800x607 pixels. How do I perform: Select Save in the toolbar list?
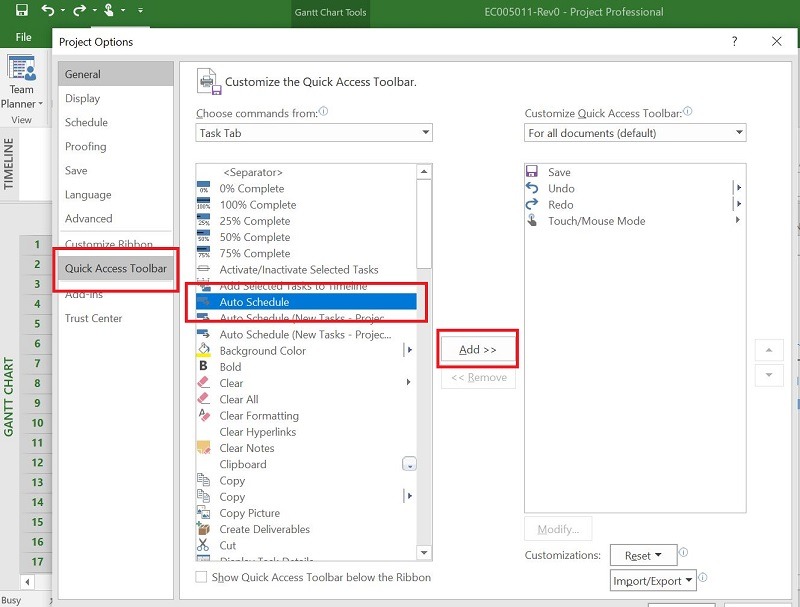[x=635, y=172]
